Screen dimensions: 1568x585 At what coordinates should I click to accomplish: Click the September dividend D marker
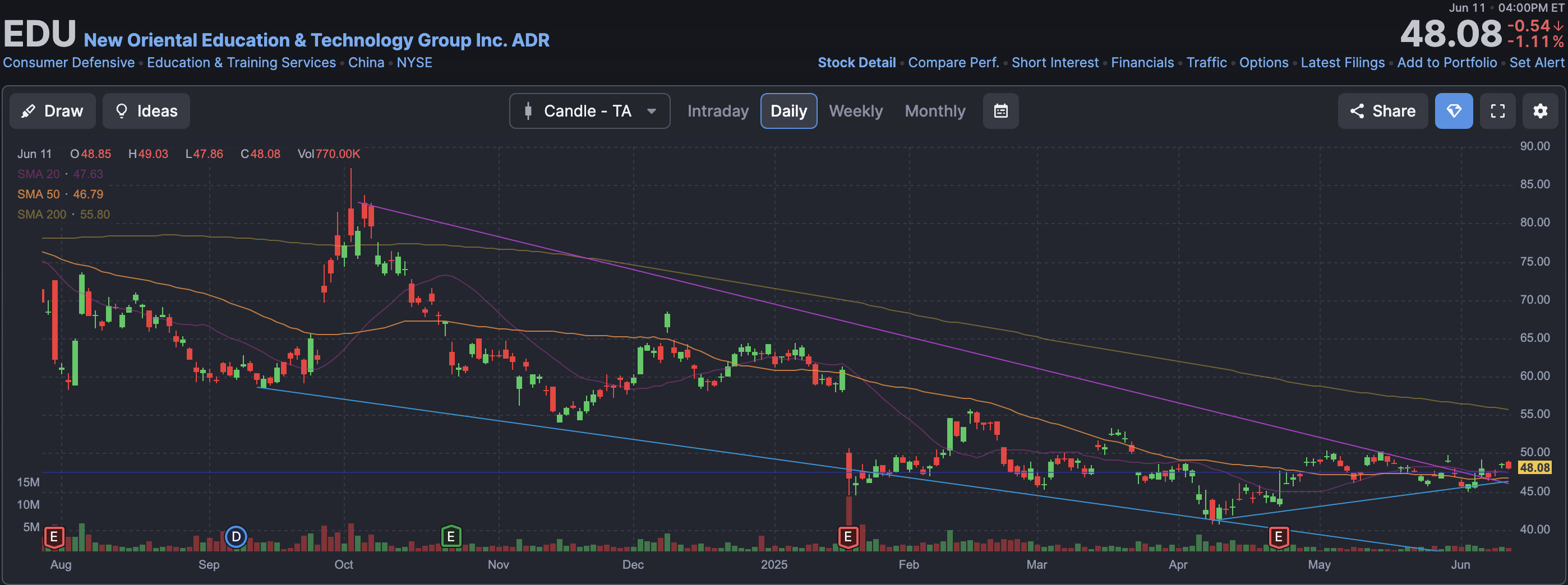[236, 537]
